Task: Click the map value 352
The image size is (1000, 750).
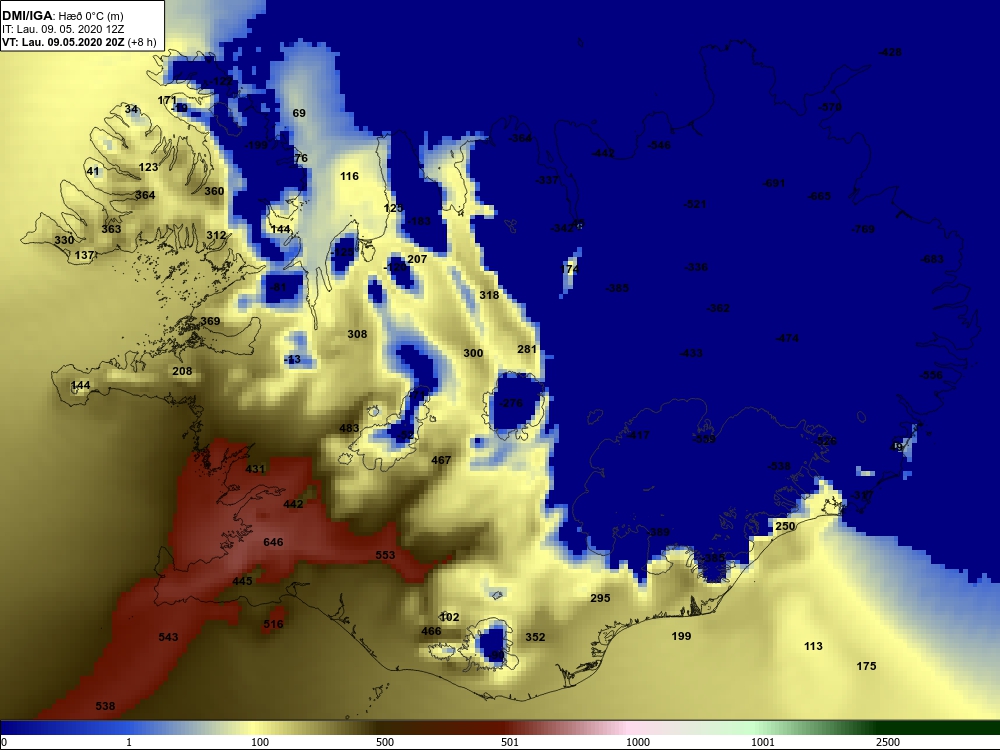Action: pos(535,637)
